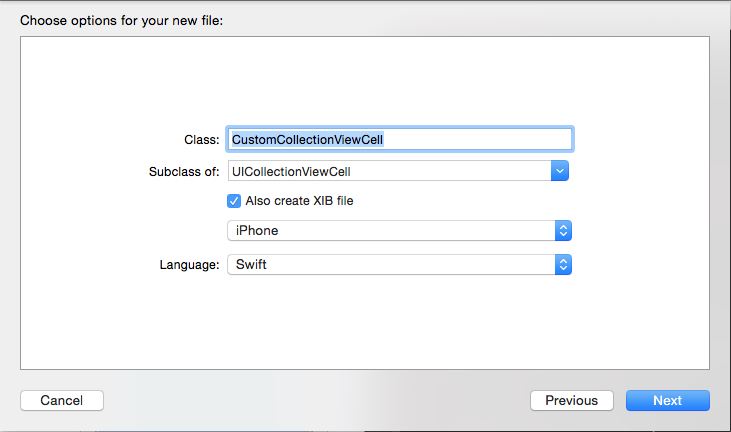The image size is (731, 432).
Task: Uncheck the Also create XIB file checkbox
Action: 234,201
